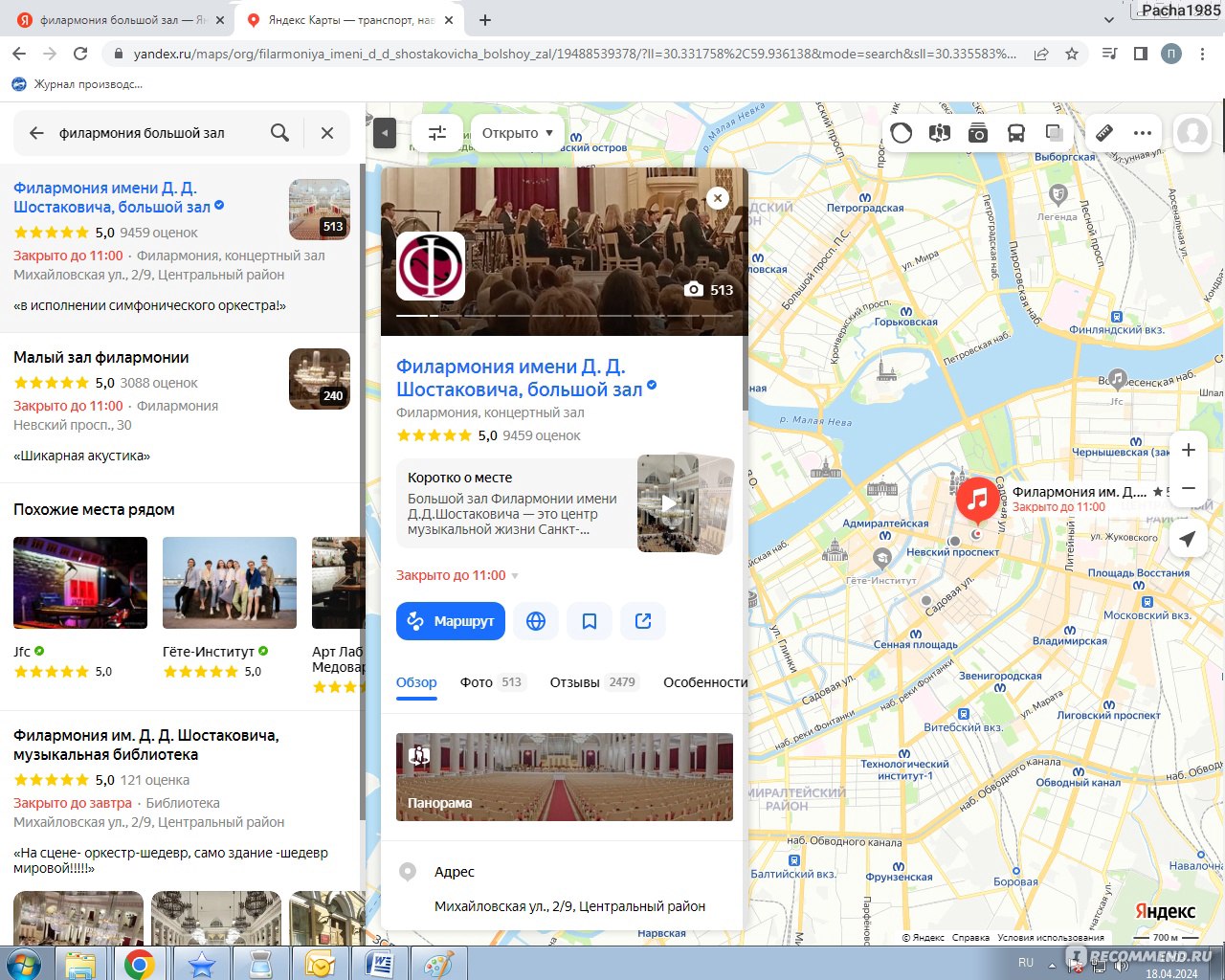Click 'Условия использования' link on map
This screenshot has height=980, width=1225.
tap(1050, 938)
